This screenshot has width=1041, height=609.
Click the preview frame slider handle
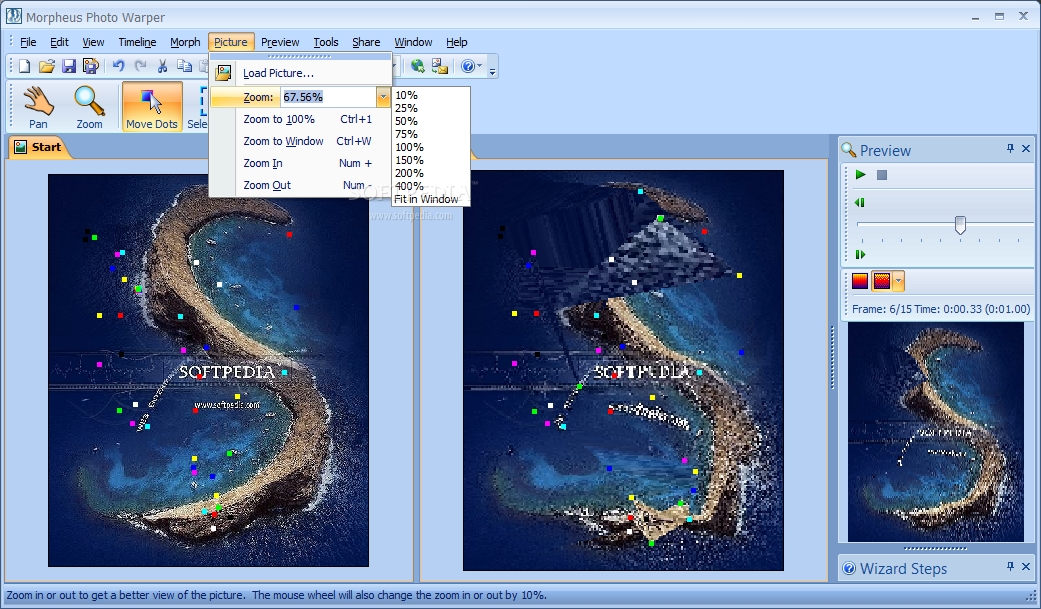coord(960,224)
